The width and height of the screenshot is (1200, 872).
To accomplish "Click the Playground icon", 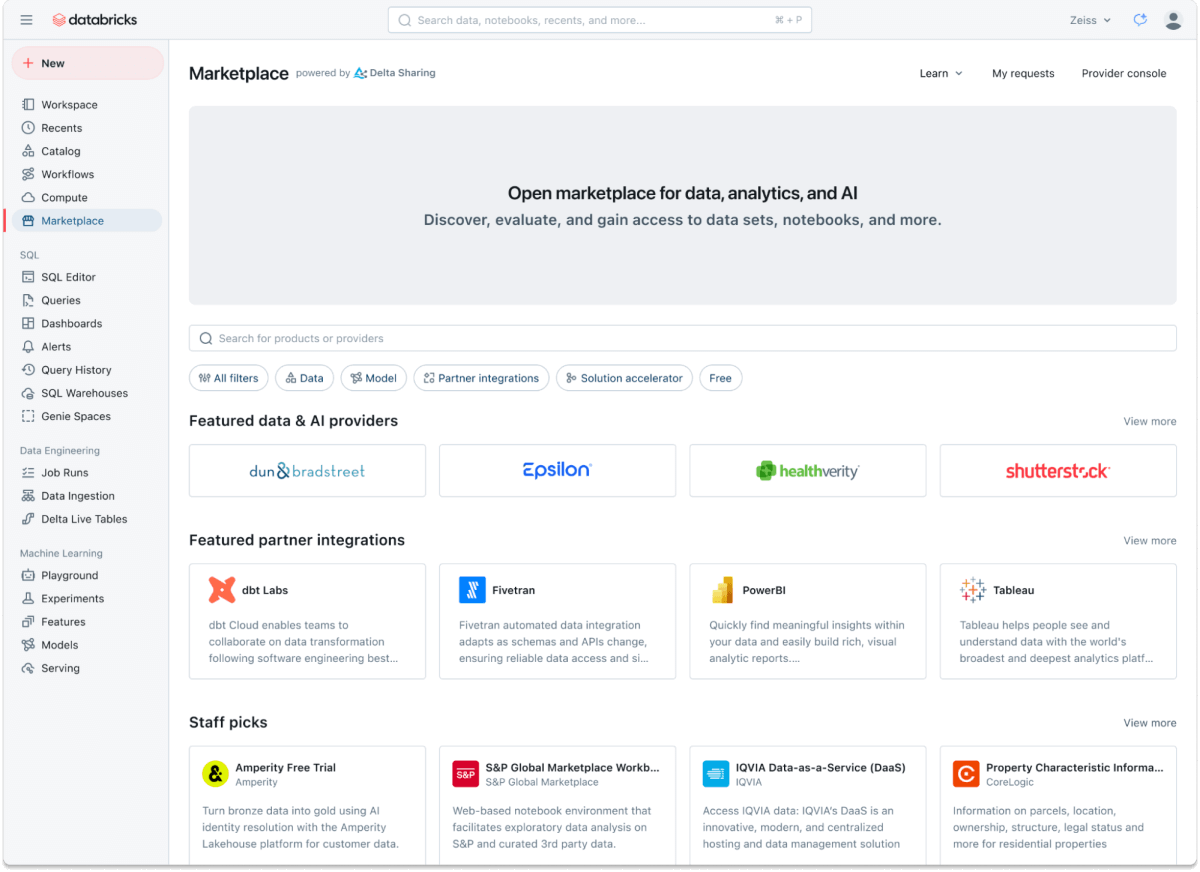I will [x=28, y=576].
